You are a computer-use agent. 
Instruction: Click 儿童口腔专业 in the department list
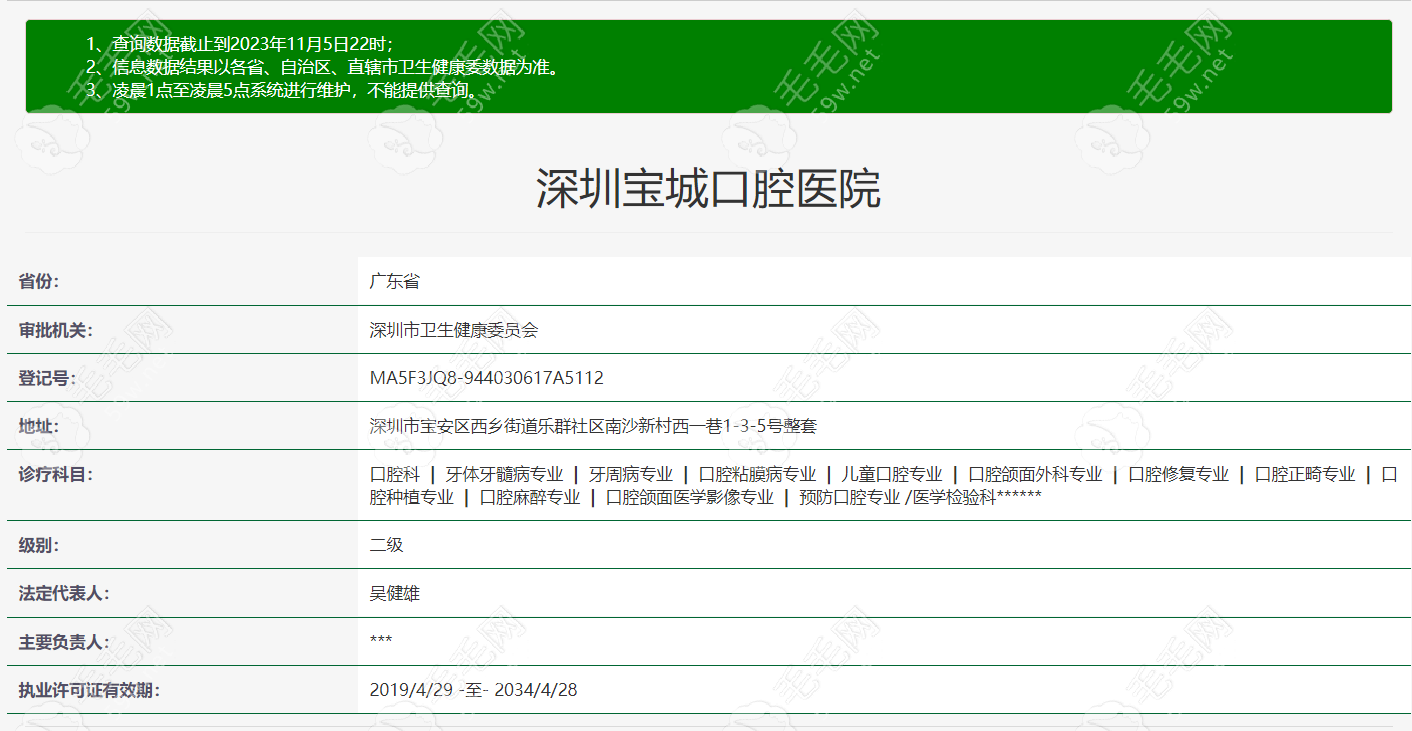tap(893, 474)
